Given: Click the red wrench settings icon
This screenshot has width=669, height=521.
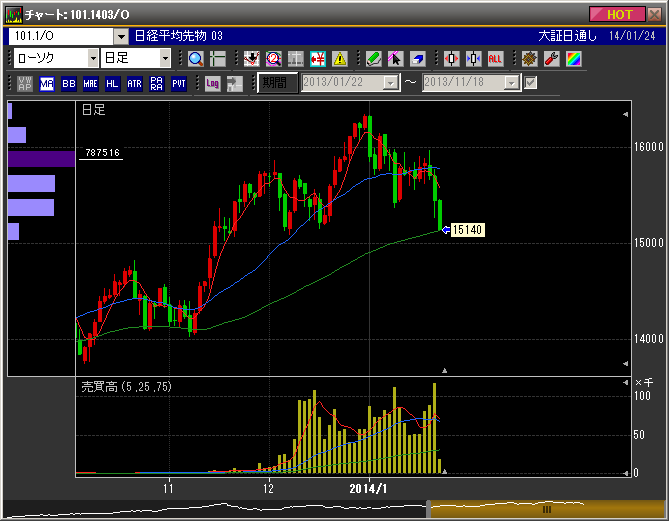Looking at the screenshot, I should pyautogui.click(x=551, y=59).
